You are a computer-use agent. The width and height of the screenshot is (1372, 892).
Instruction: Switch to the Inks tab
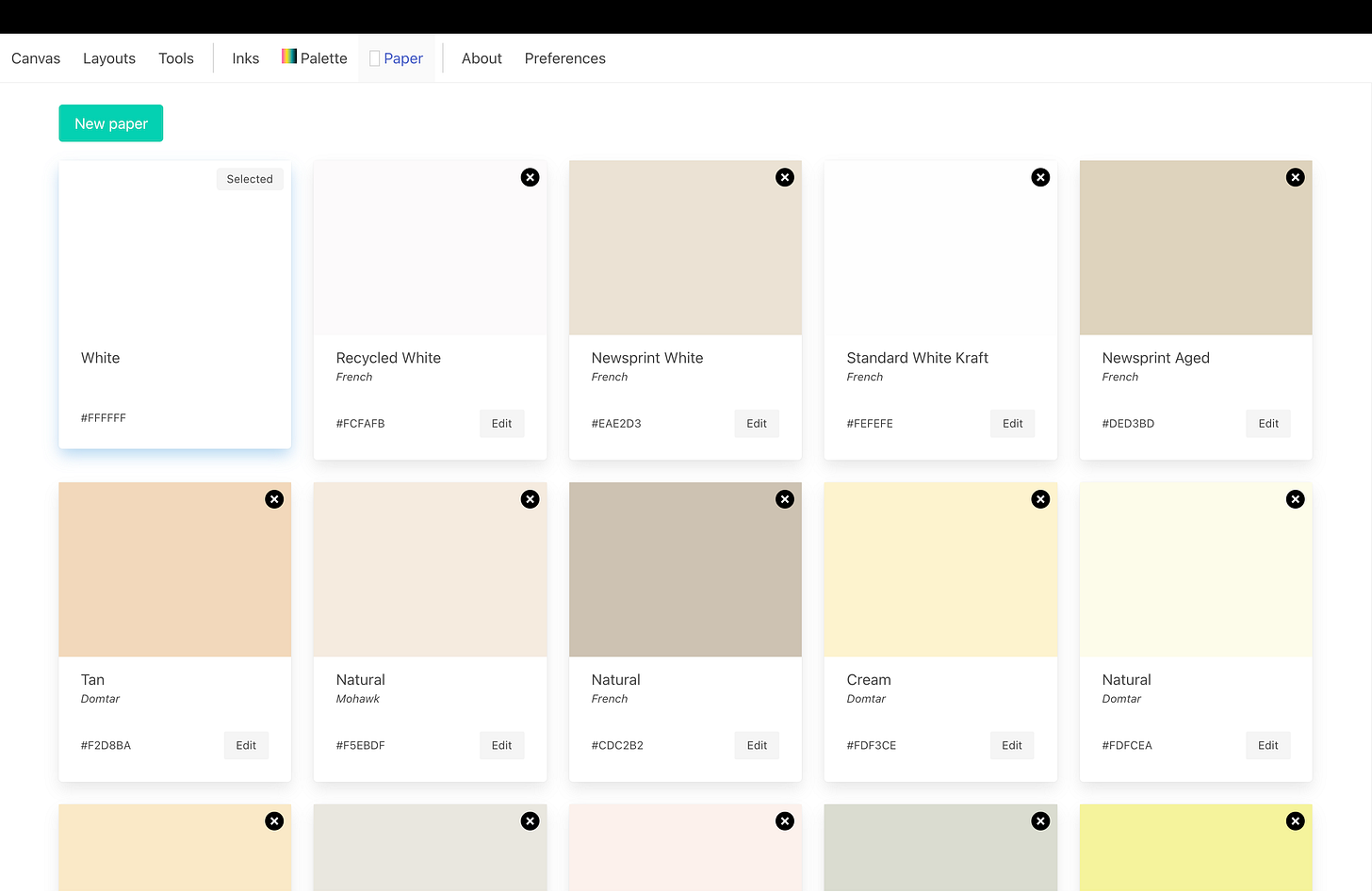click(246, 58)
